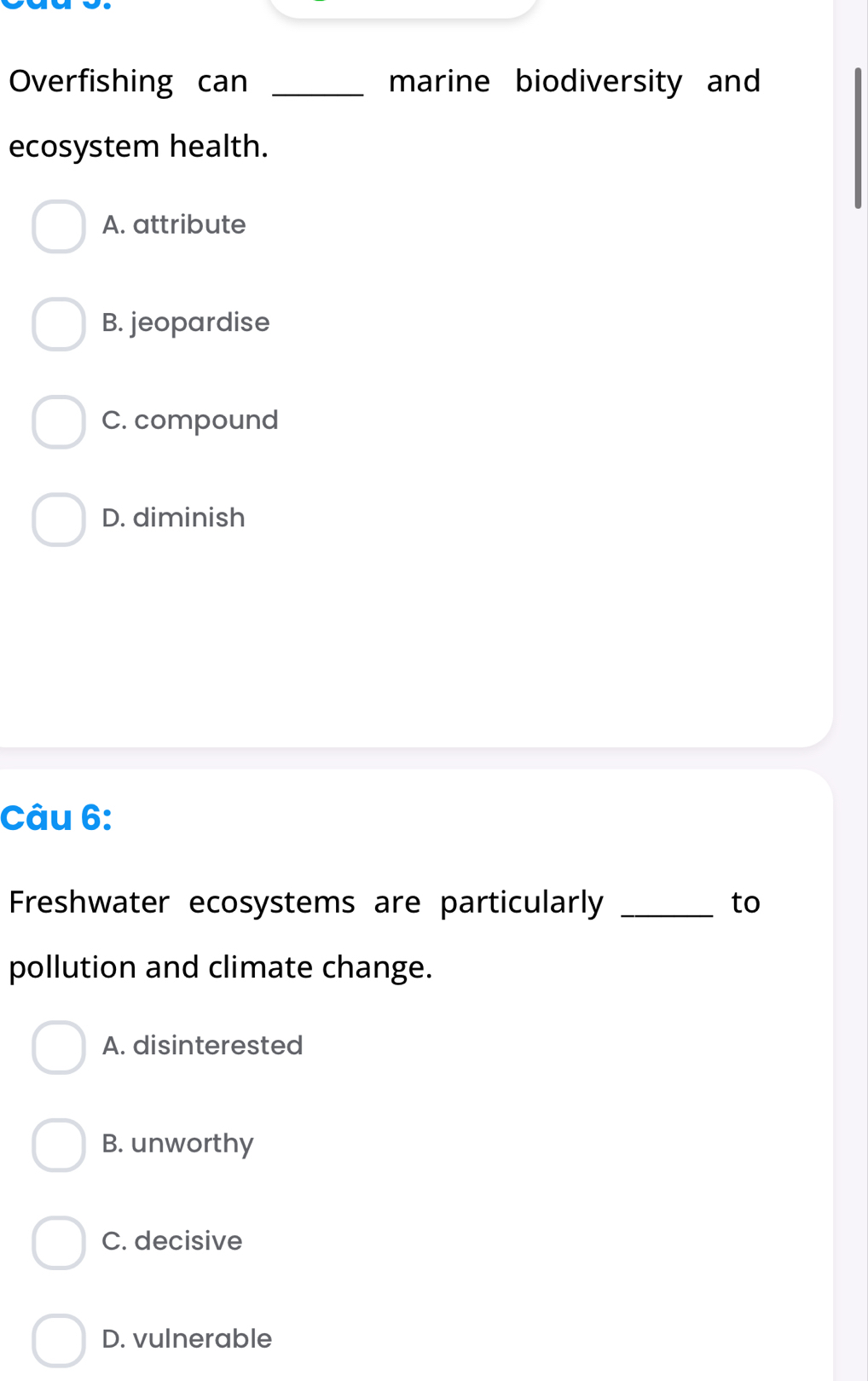Pick the 'D. diminish' answer label
The width and height of the screenshot is (868, 1381).
point(173,518)
